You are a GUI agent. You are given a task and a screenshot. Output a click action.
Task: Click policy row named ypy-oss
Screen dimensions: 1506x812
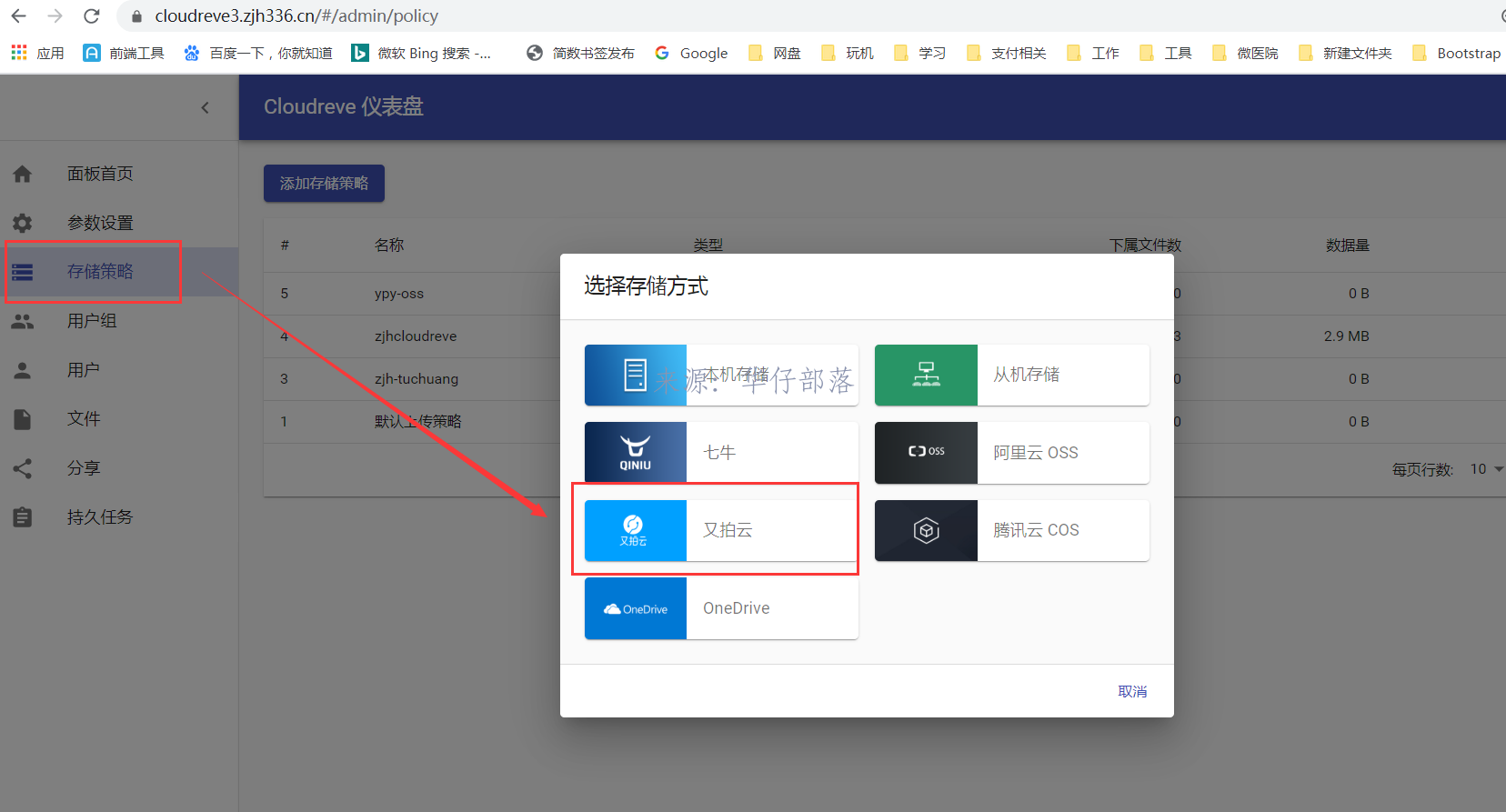[x=399, y=294]
